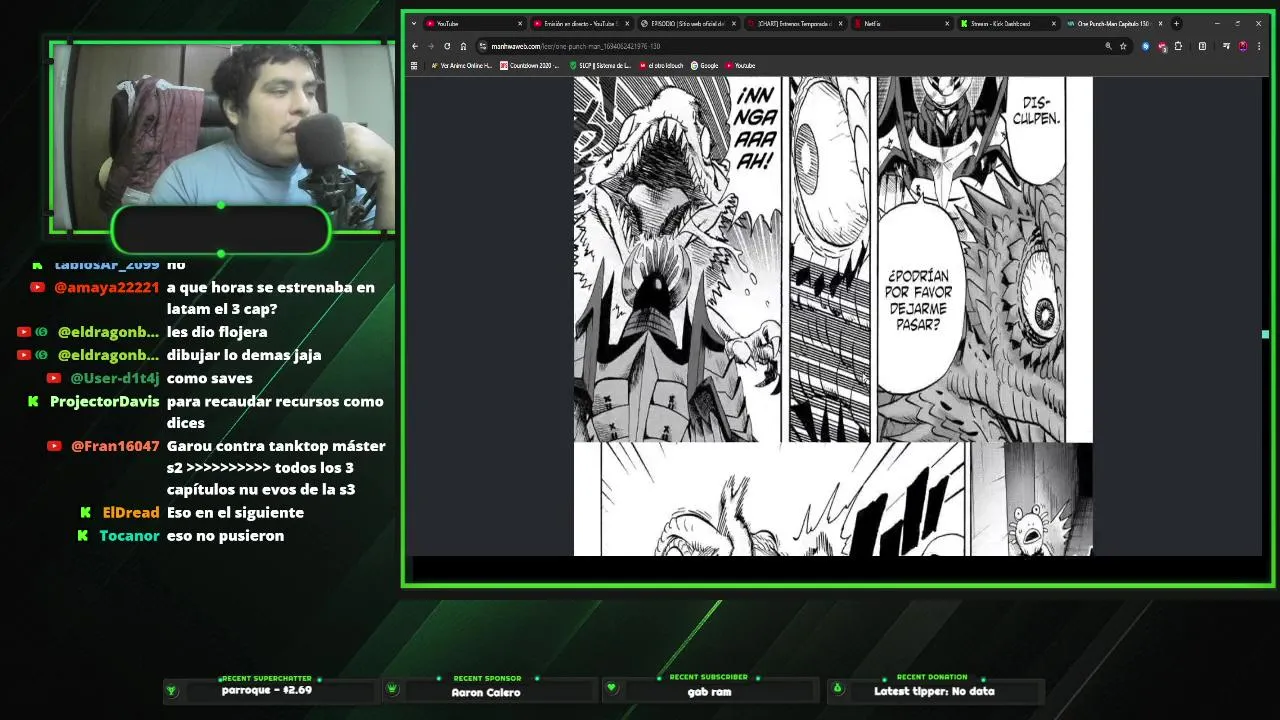Reload the manhwaweb page

point(447,46)
